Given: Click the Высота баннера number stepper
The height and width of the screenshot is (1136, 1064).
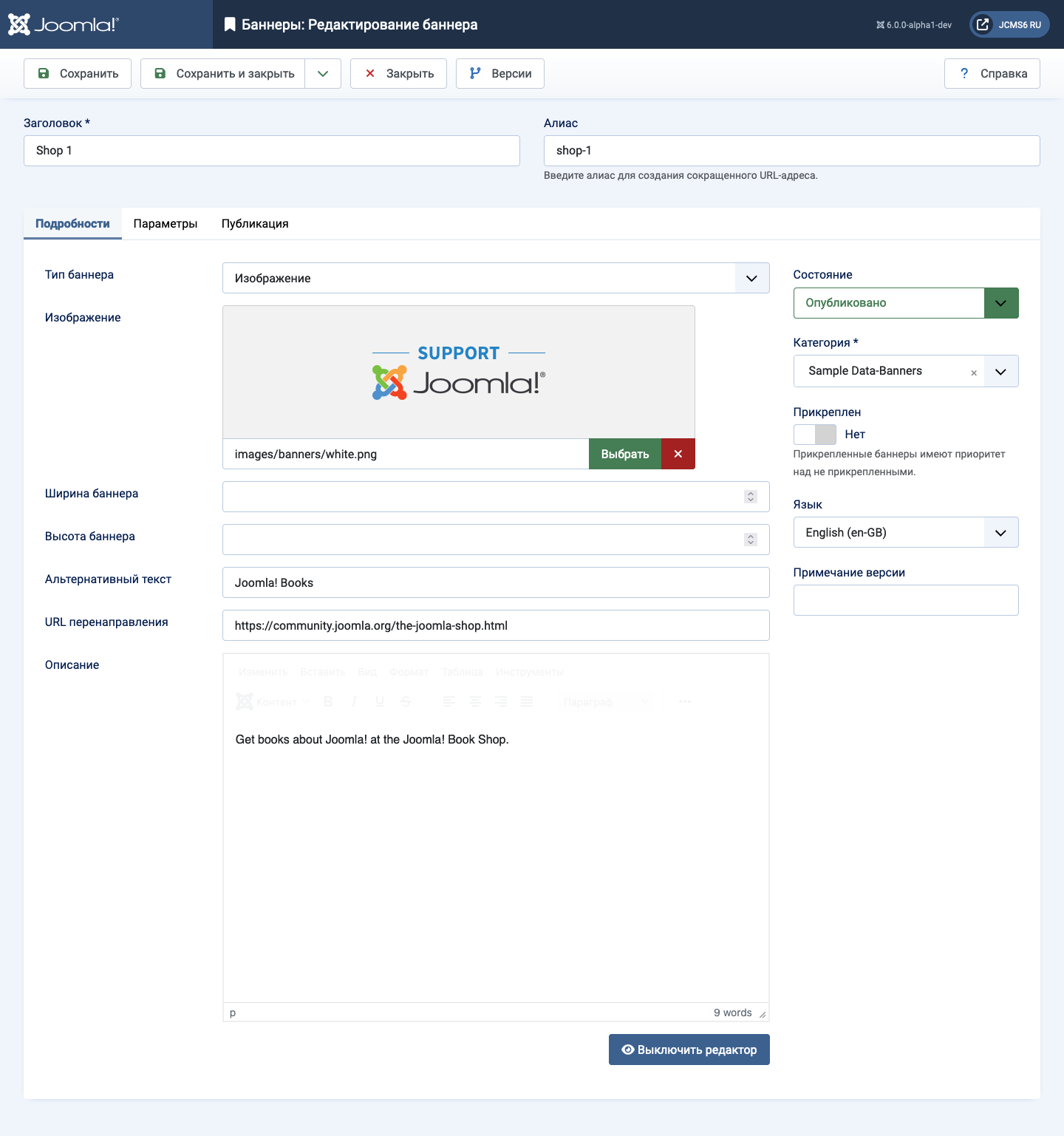Looking at the screenshot, I should coord(751,540).
